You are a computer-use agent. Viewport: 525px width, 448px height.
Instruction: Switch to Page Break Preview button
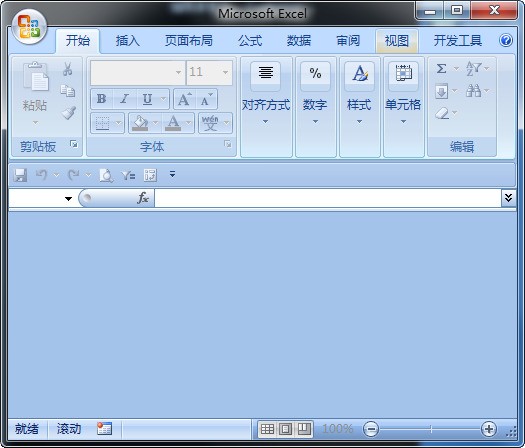(x=304, y=429)
